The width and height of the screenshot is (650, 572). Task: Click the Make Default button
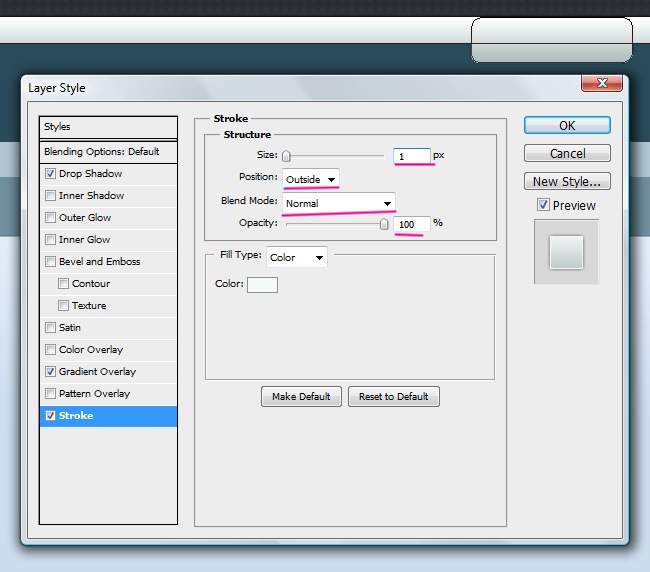pyautogui.click(x=301, y=397)
